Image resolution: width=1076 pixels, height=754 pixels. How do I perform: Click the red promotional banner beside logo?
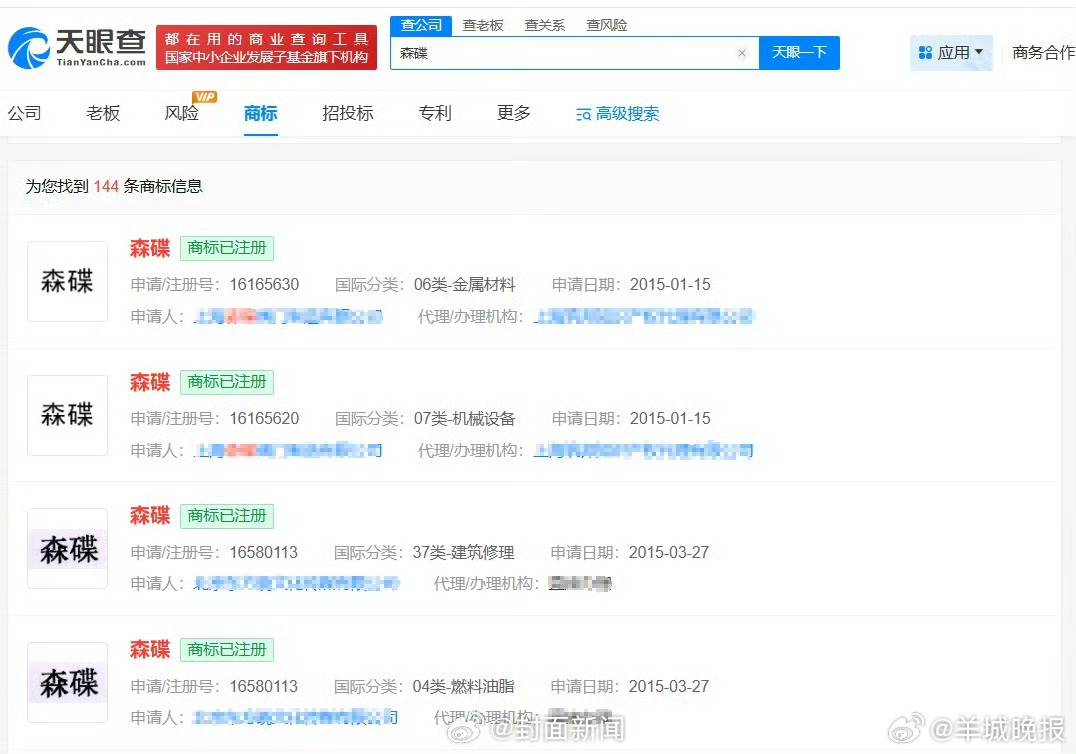(x=266, y=47)
